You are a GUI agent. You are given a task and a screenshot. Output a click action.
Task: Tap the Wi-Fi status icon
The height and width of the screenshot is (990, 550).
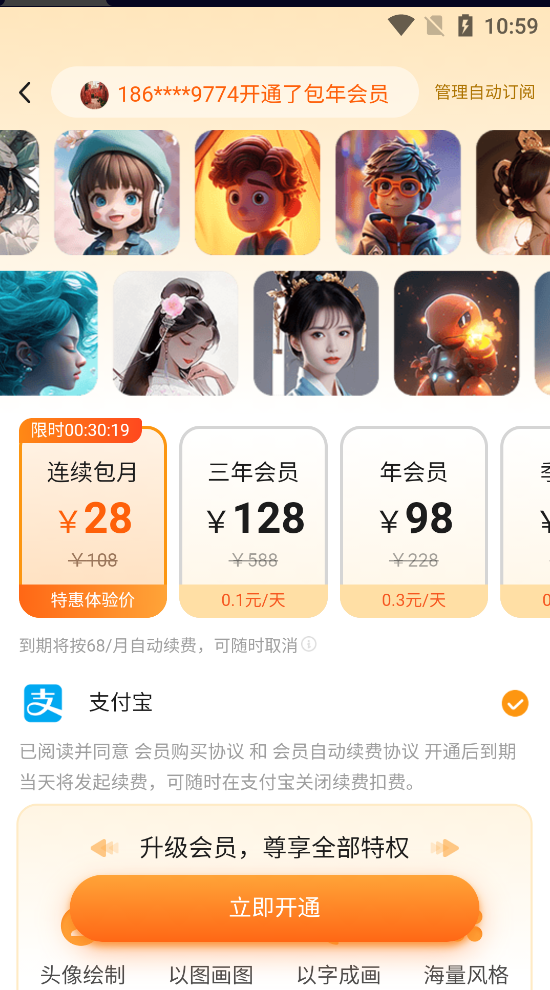pos(400,25)
